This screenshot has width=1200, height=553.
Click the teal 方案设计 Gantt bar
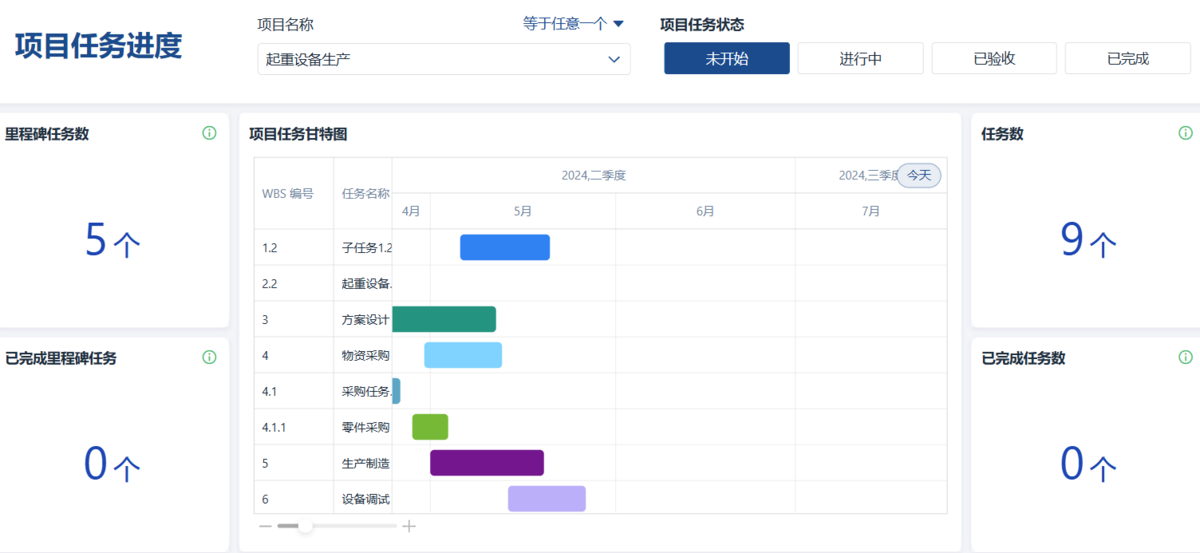pos(444,319)
